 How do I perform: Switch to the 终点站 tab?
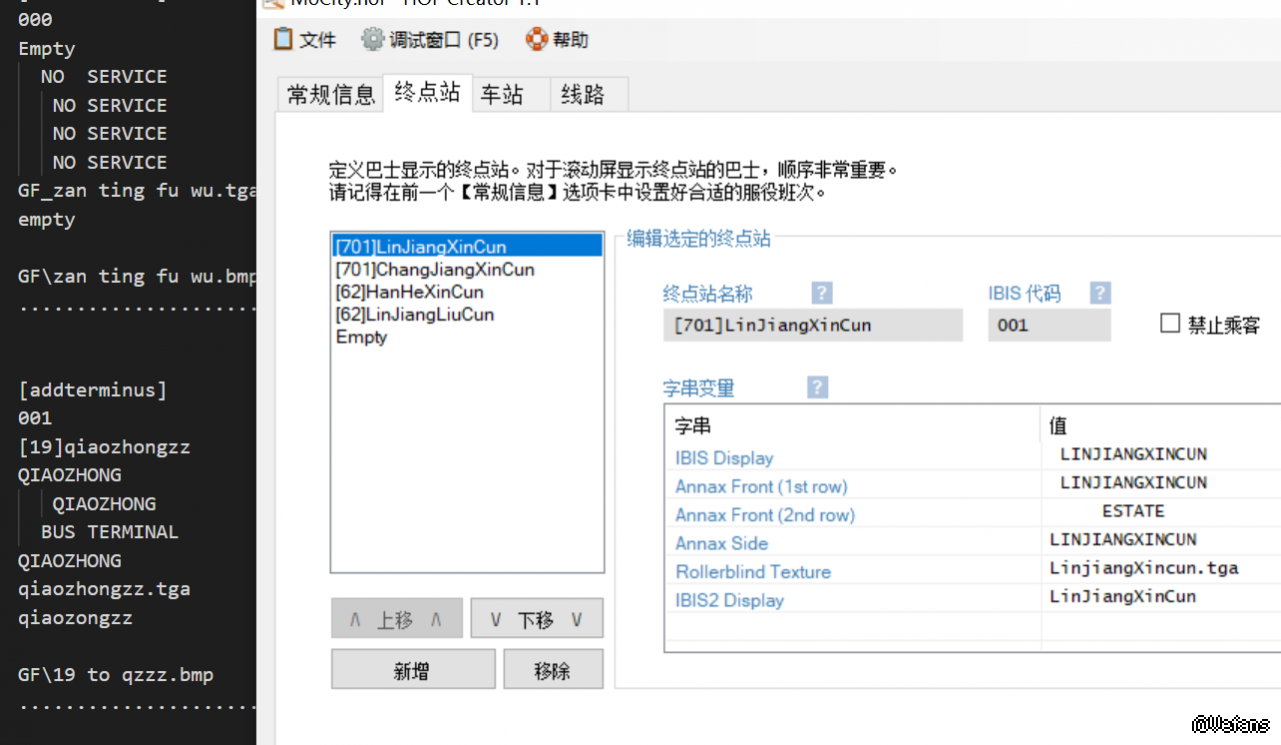coord(427,92)
